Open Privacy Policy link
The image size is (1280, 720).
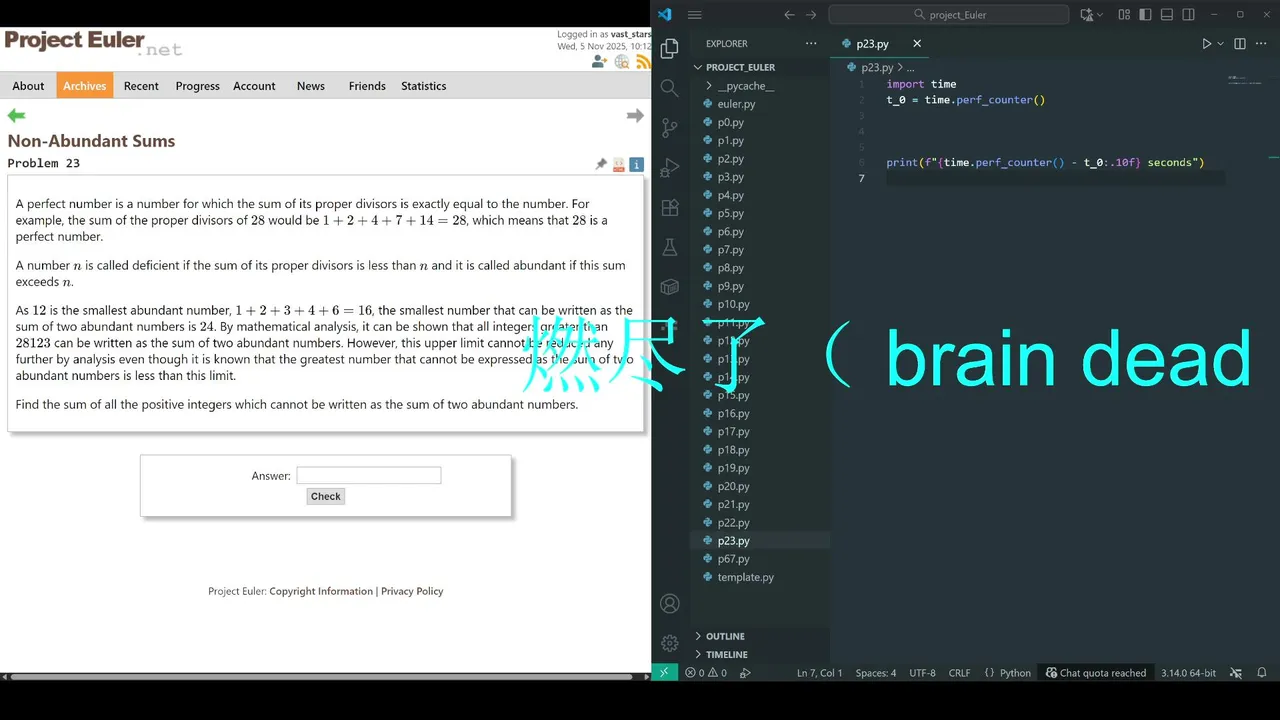click(x=412, y=591)
